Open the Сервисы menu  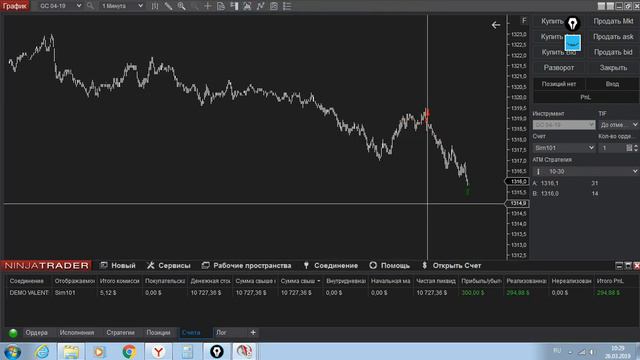point(169,265)
